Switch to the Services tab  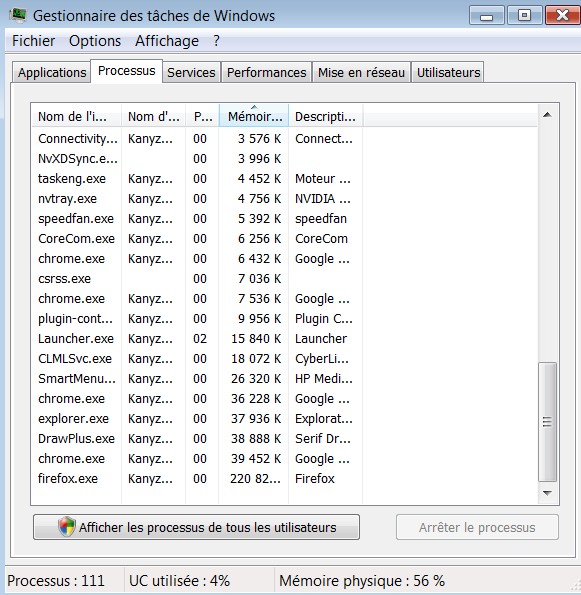click(x=191, y=72)
